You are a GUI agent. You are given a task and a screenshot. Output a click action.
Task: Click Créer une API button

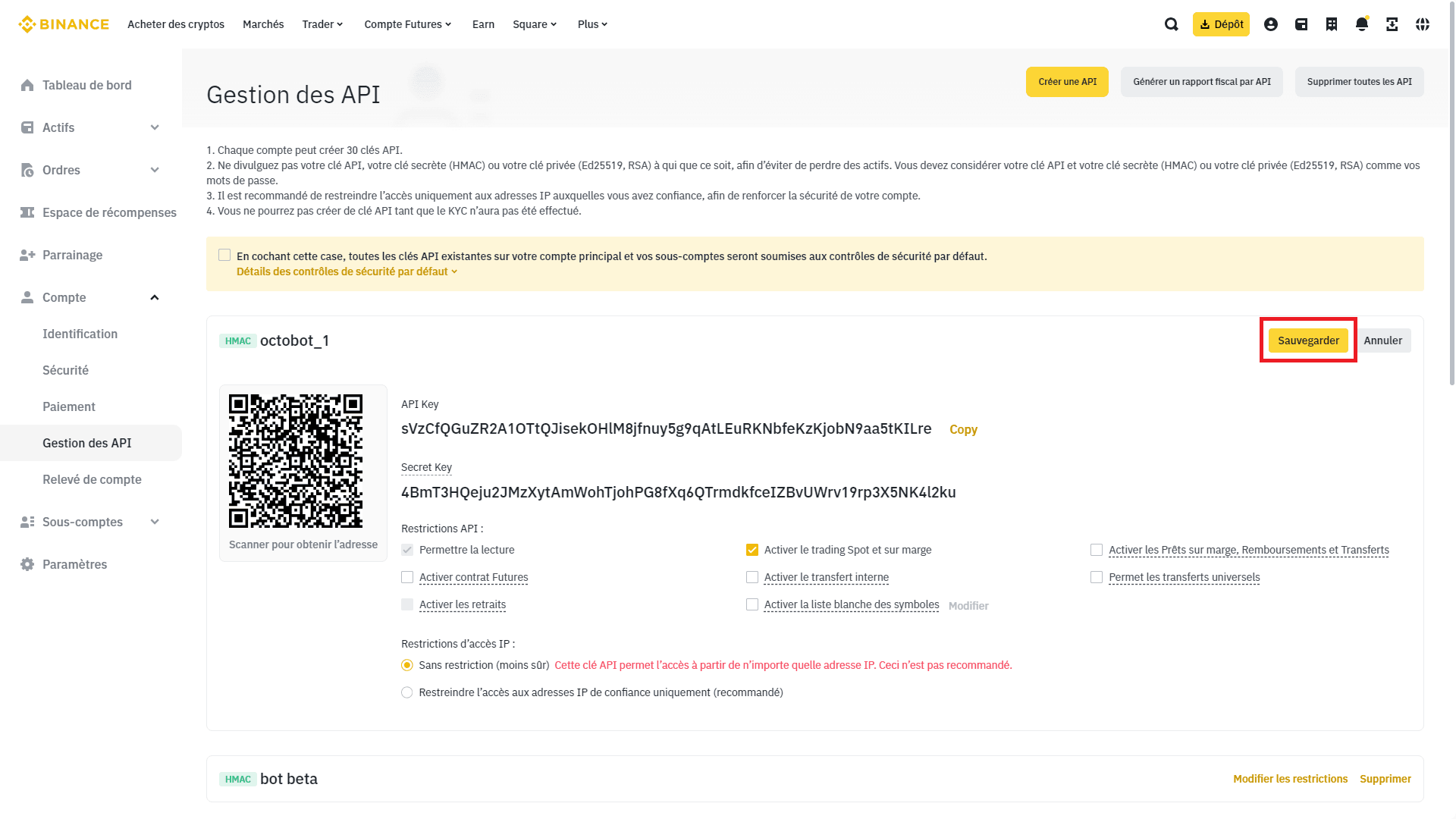click(x=1067, y=82)
